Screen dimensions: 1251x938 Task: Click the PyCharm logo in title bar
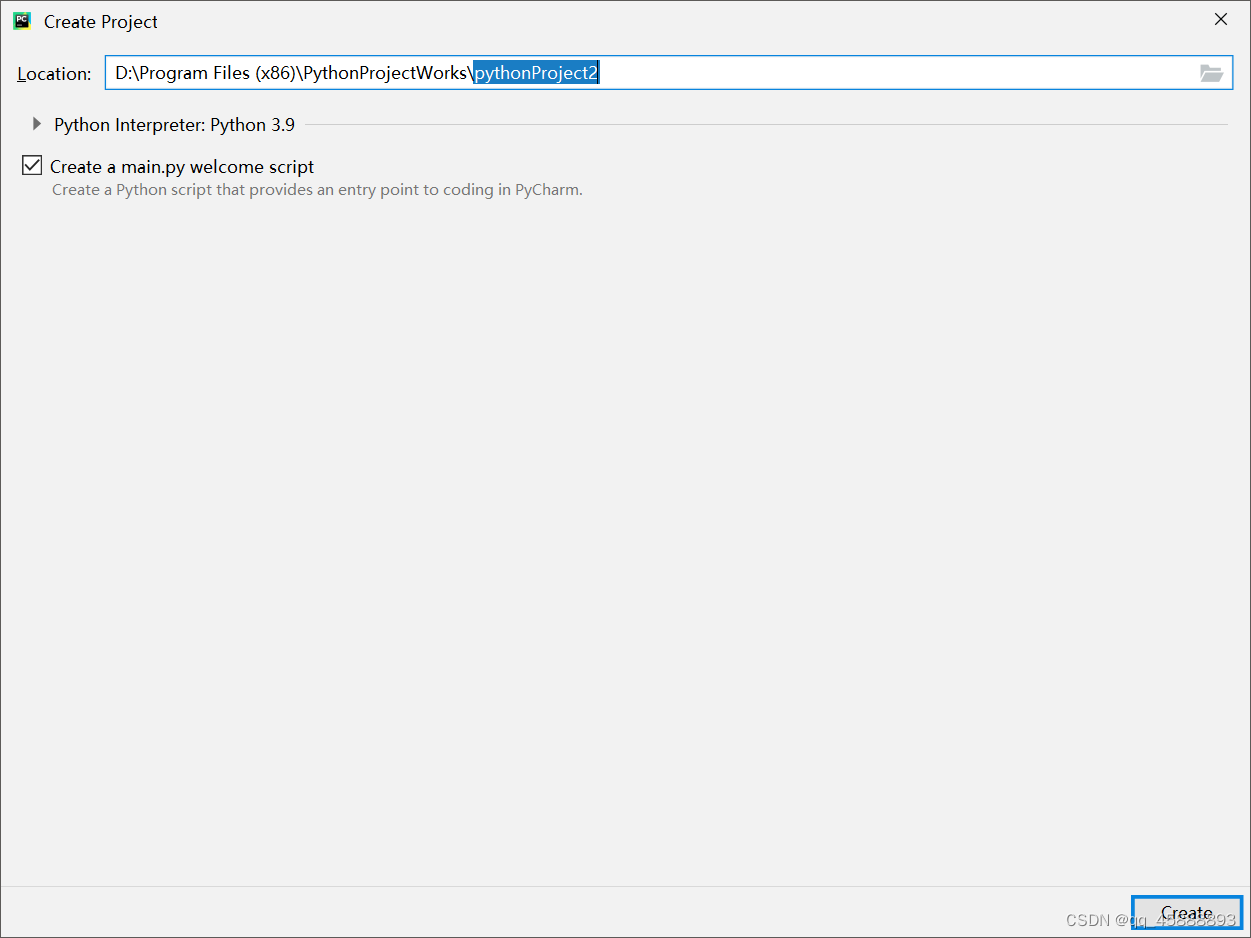click(22, 21)
